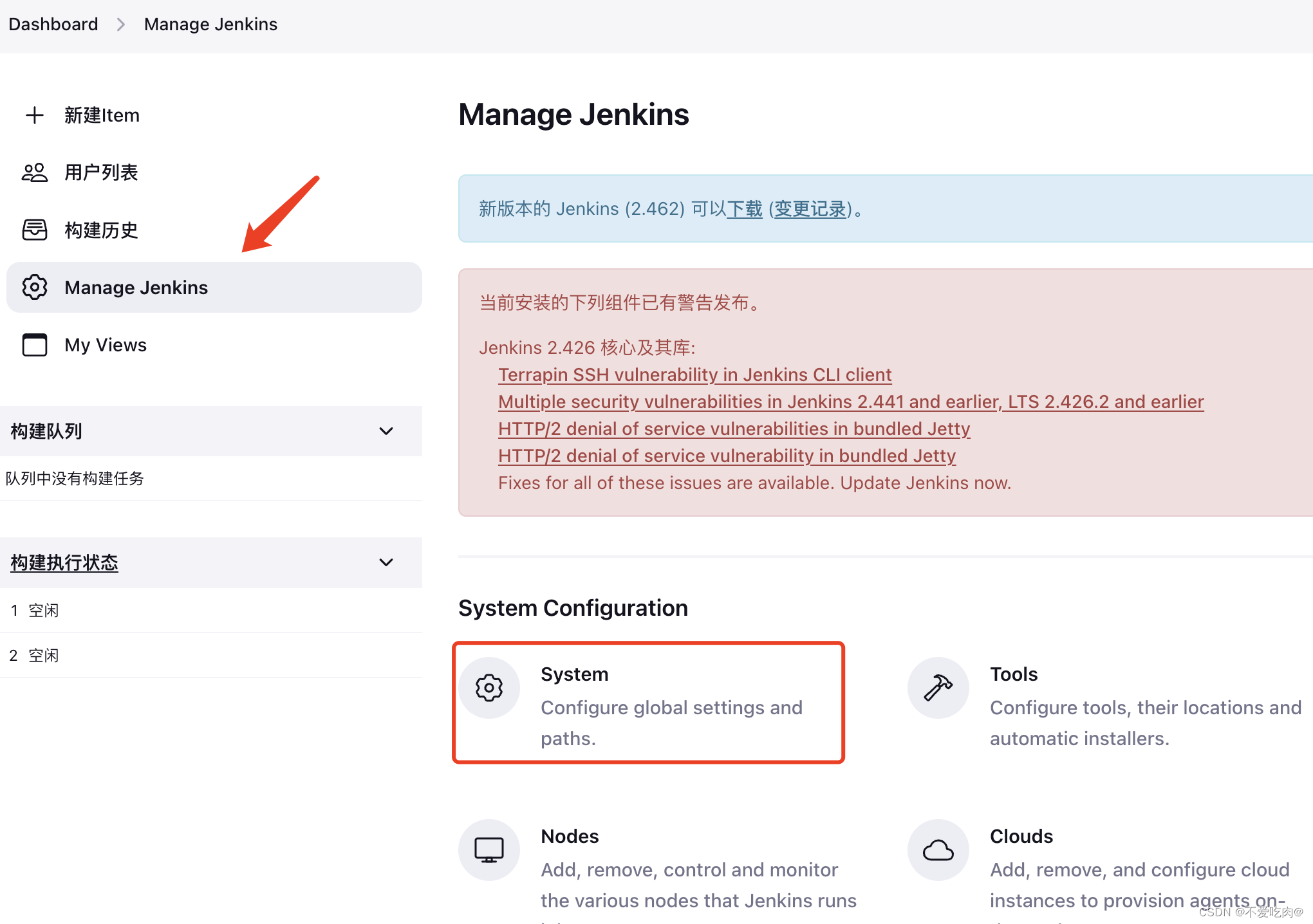Click Manage Jenkins in the breadcrumb

point(210,24)
